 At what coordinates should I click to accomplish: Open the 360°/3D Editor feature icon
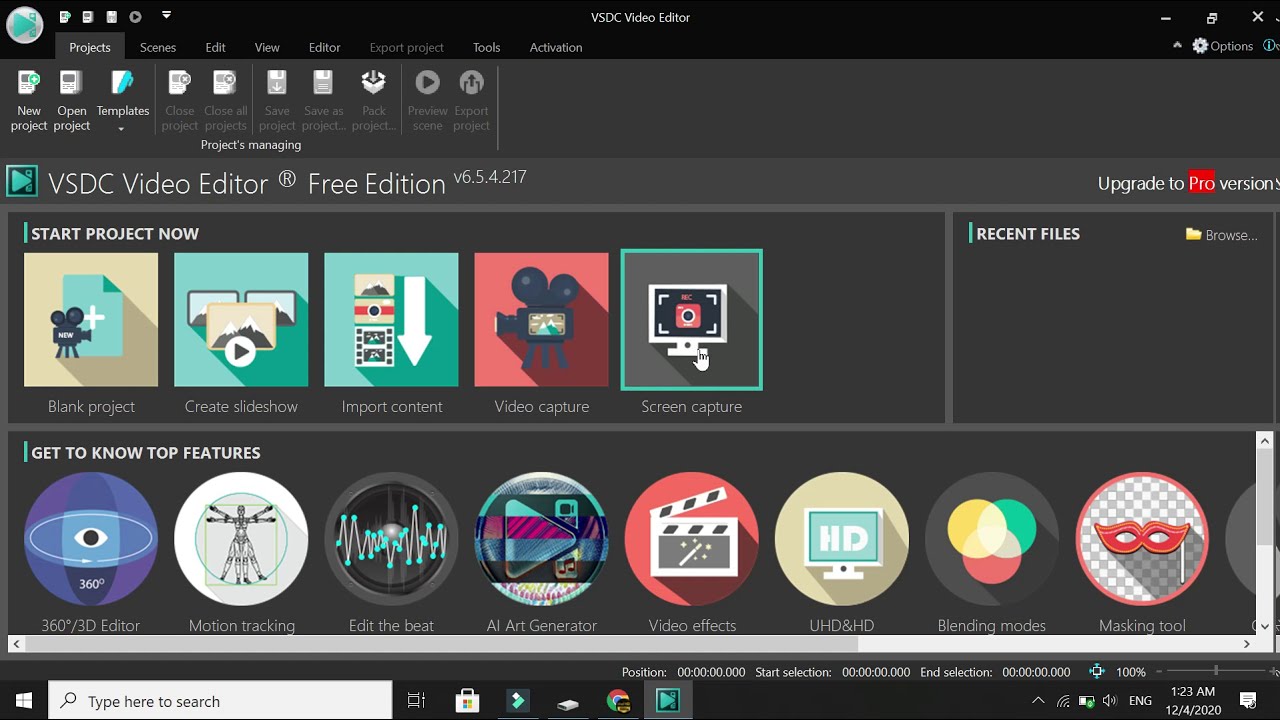click(91, 539)
